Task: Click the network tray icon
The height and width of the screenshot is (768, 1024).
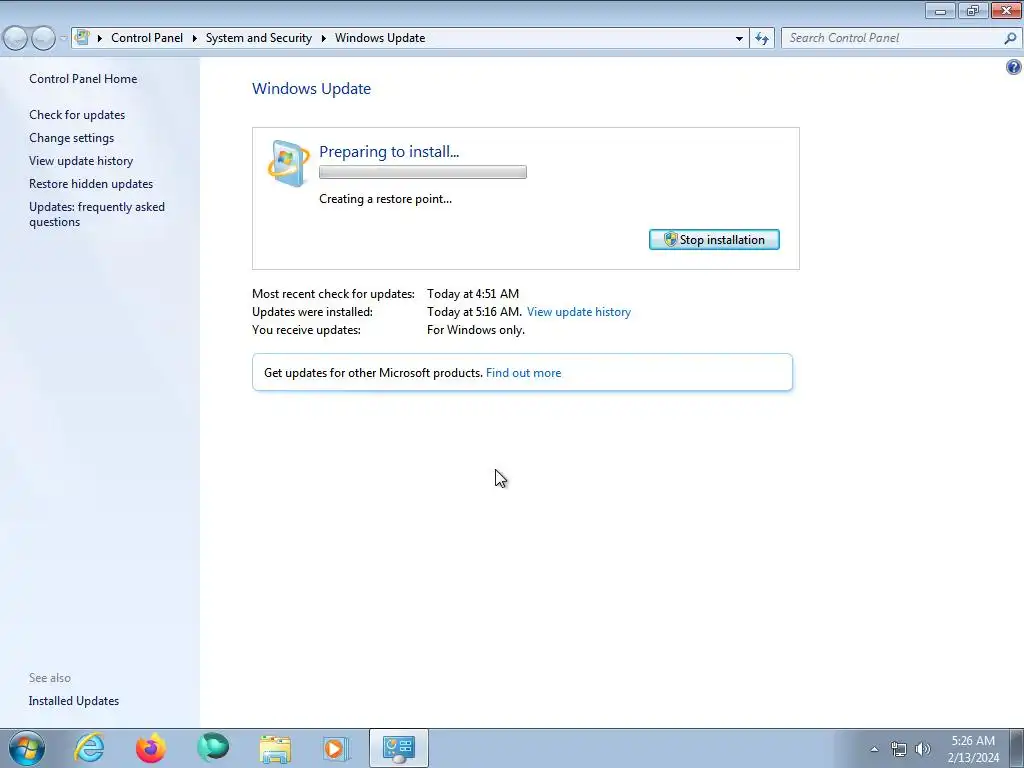Action: click(899, 749)
